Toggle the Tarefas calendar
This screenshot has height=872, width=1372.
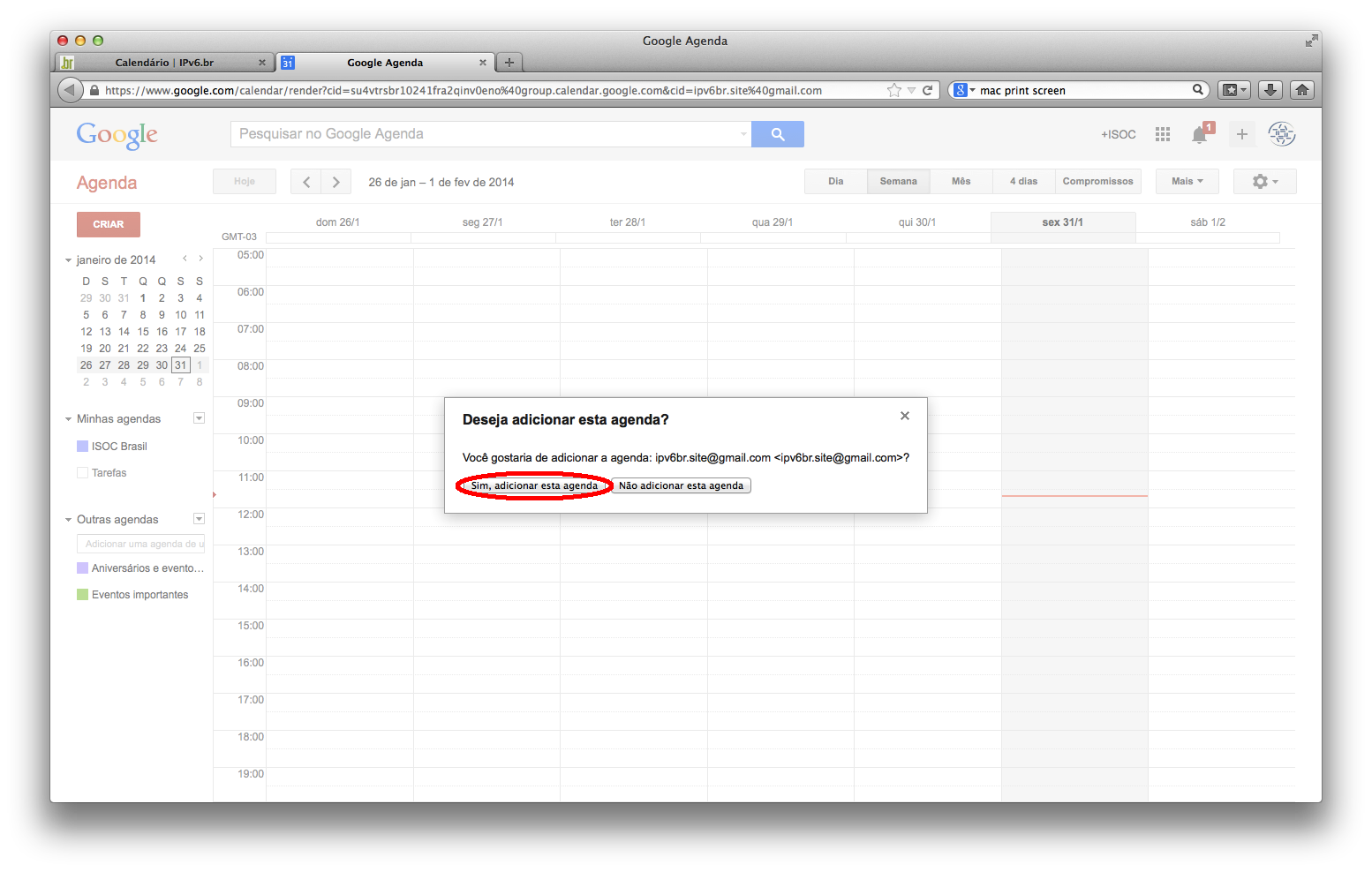pyautogui.click(x=82, y=473)
